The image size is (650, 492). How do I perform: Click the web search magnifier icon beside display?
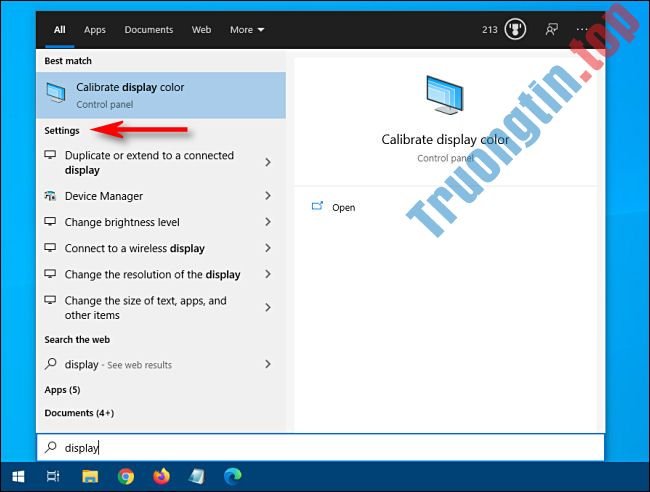[x=51, y=364]
